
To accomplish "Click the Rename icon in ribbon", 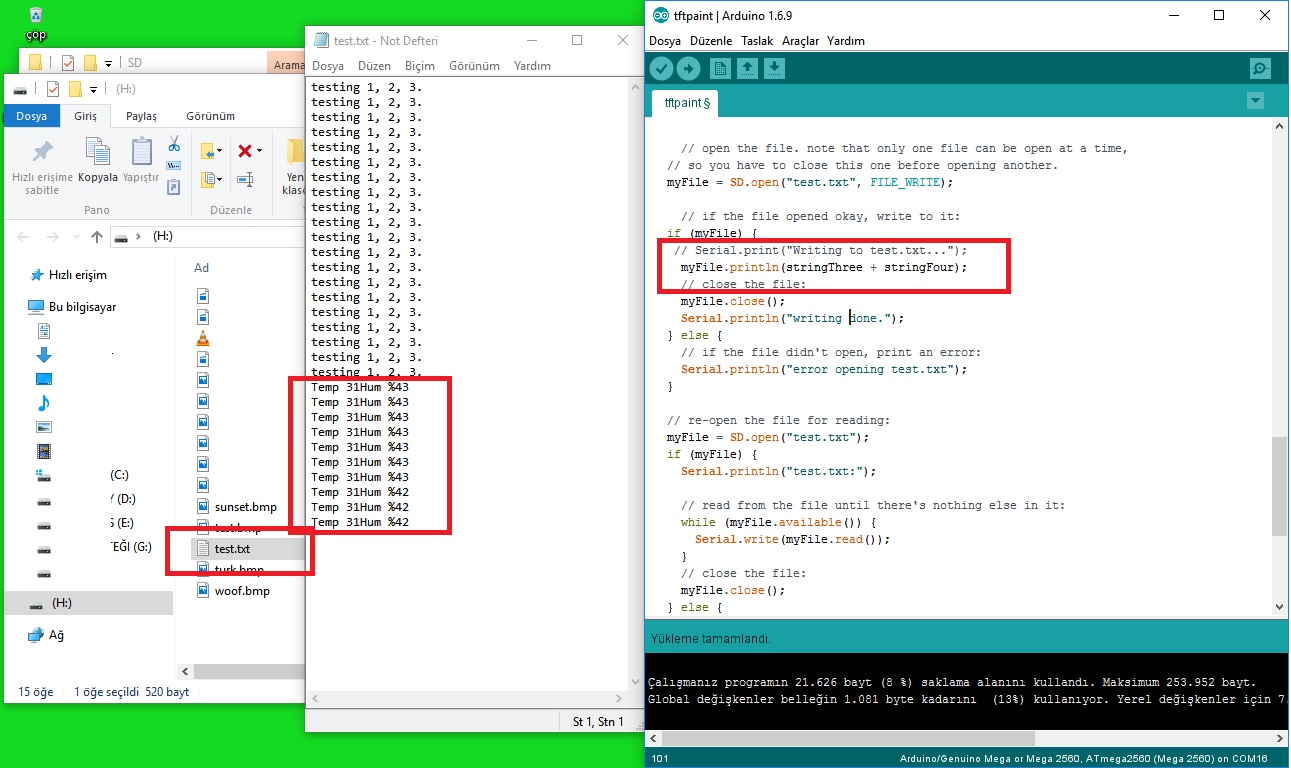I will pos(245,180).
